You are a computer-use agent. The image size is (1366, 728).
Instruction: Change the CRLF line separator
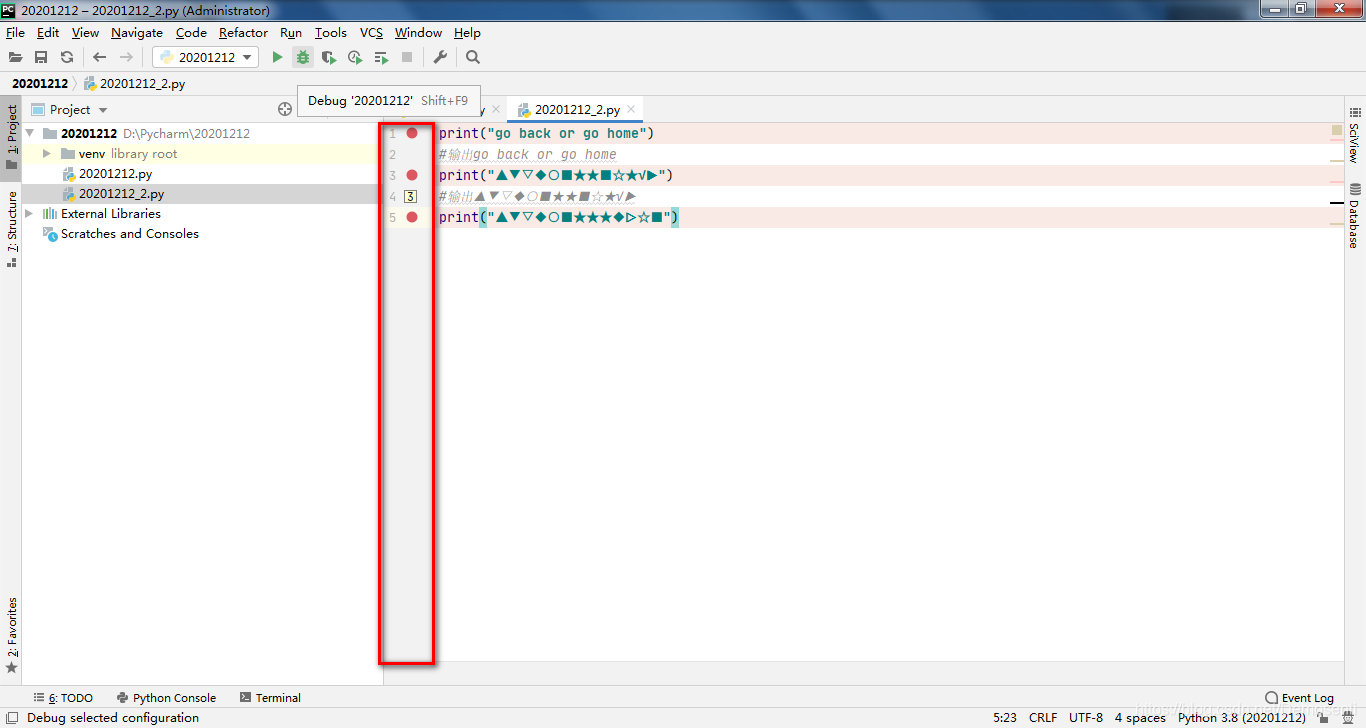click(x=1043, y=717)
